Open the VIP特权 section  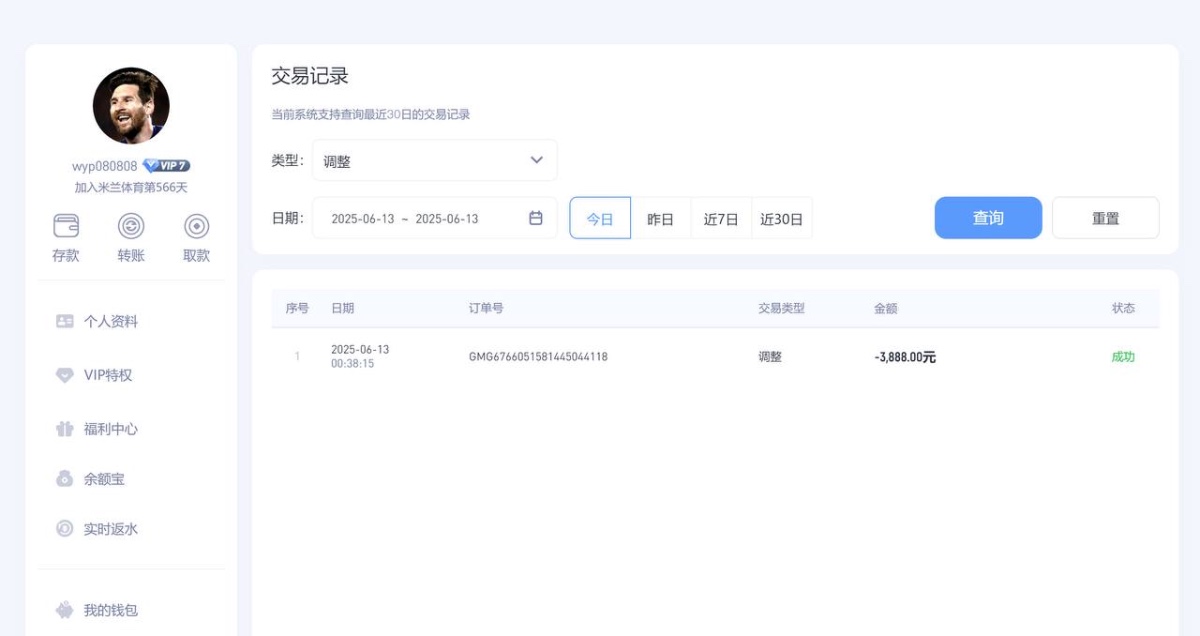[103, 375]
